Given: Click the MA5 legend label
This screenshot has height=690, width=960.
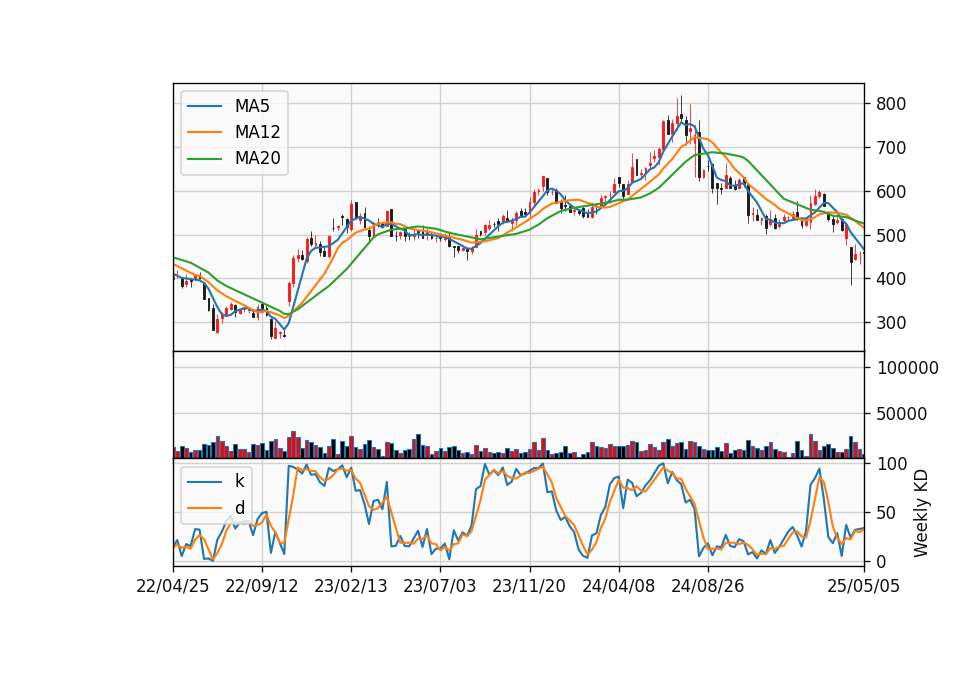Looking at the screenshot, I should coord(252,106).
